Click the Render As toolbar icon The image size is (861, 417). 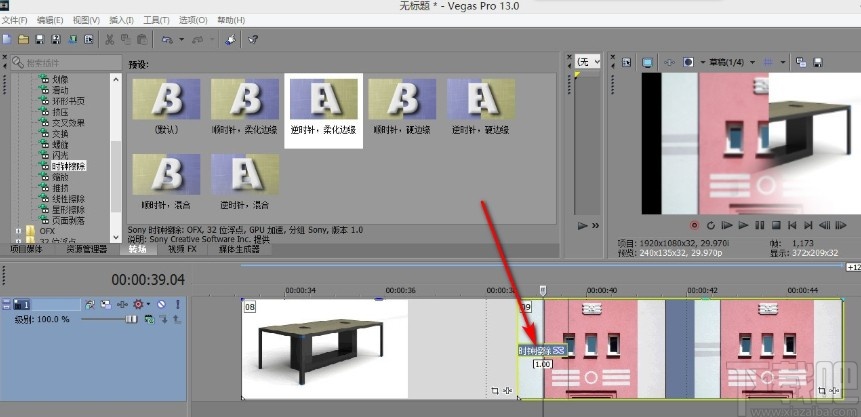tap(72, 40)
